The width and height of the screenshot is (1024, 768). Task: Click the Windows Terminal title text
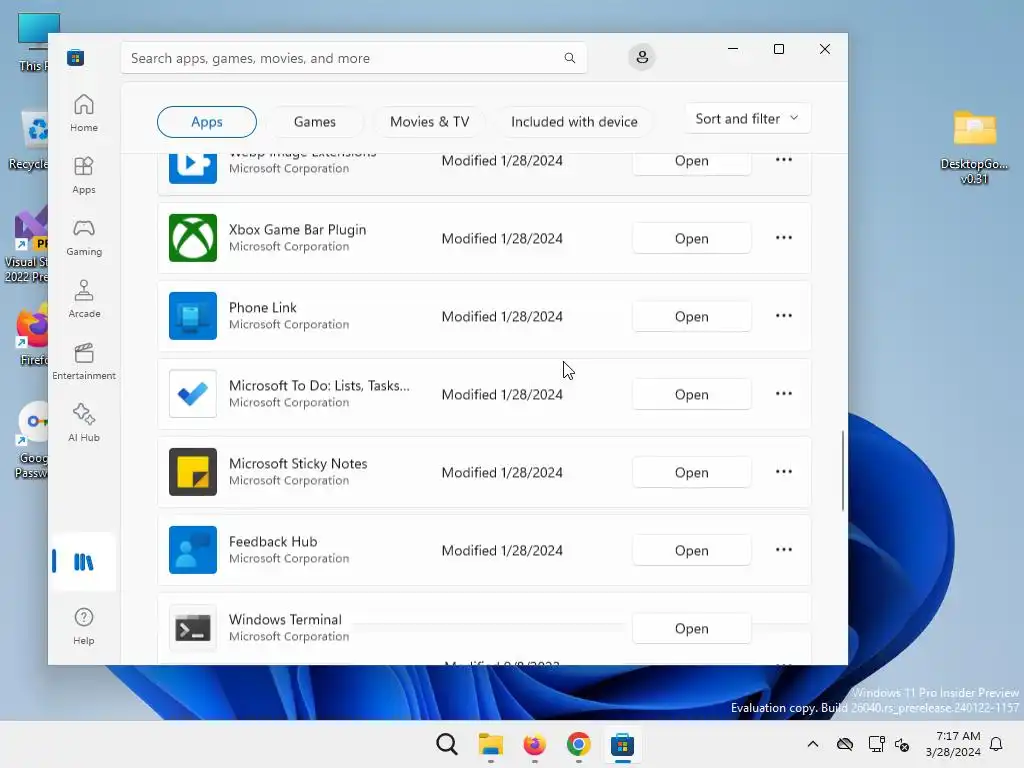tap(285, 619)
